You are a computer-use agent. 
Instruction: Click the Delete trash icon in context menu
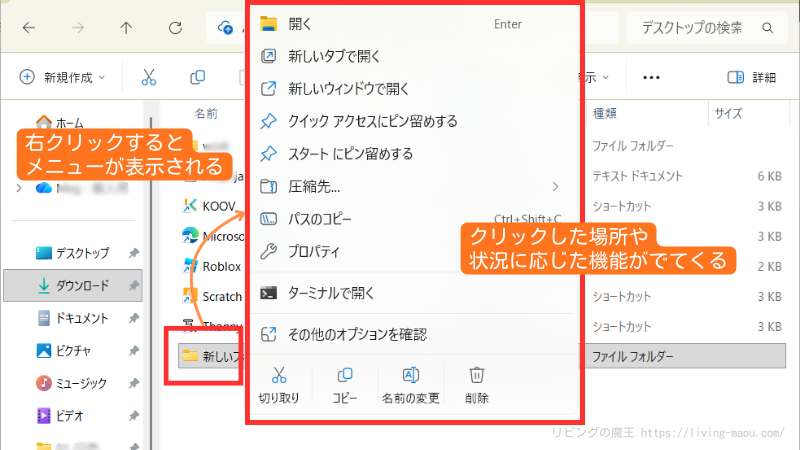(x=477, y=377)
